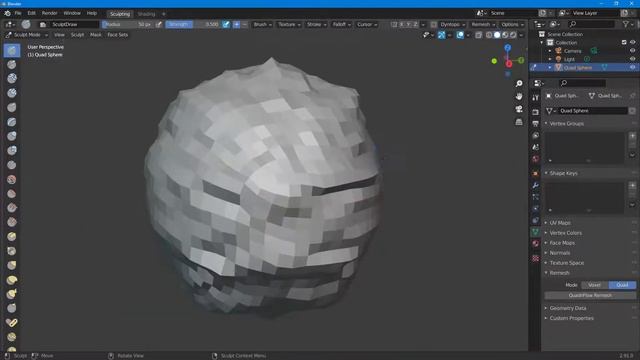Open Modifier properties wrench tab
640x360 pixels.
pos(536,185)
